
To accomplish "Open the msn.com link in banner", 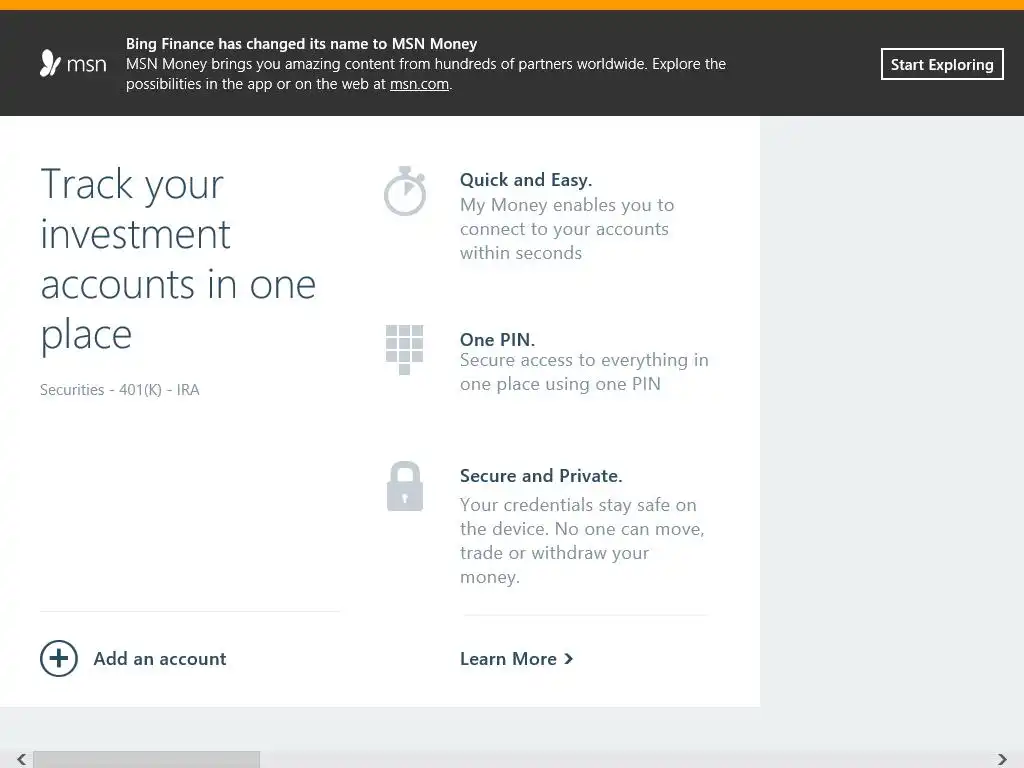I will point(419,84).
